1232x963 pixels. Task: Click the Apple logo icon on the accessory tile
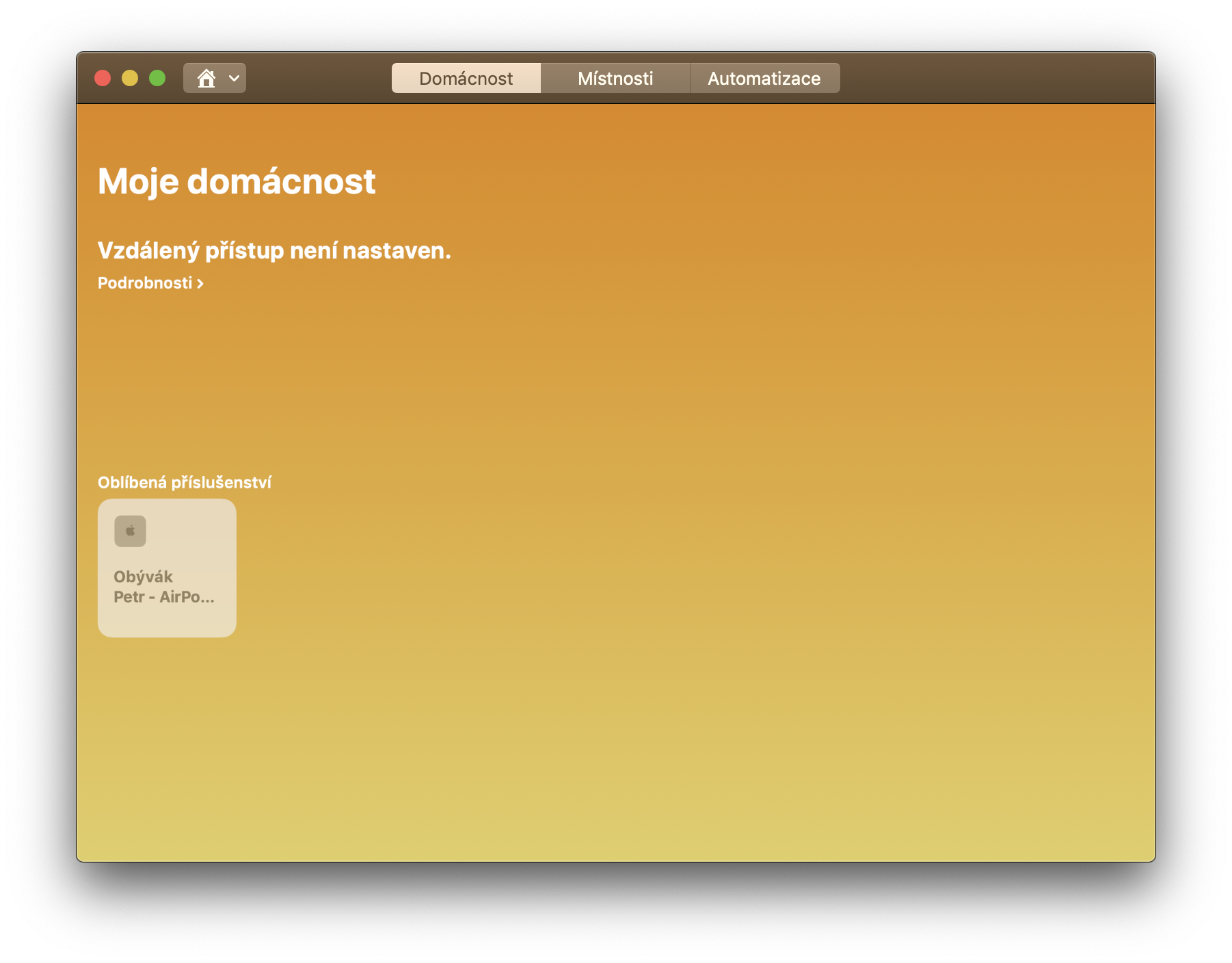pos(130,531)
